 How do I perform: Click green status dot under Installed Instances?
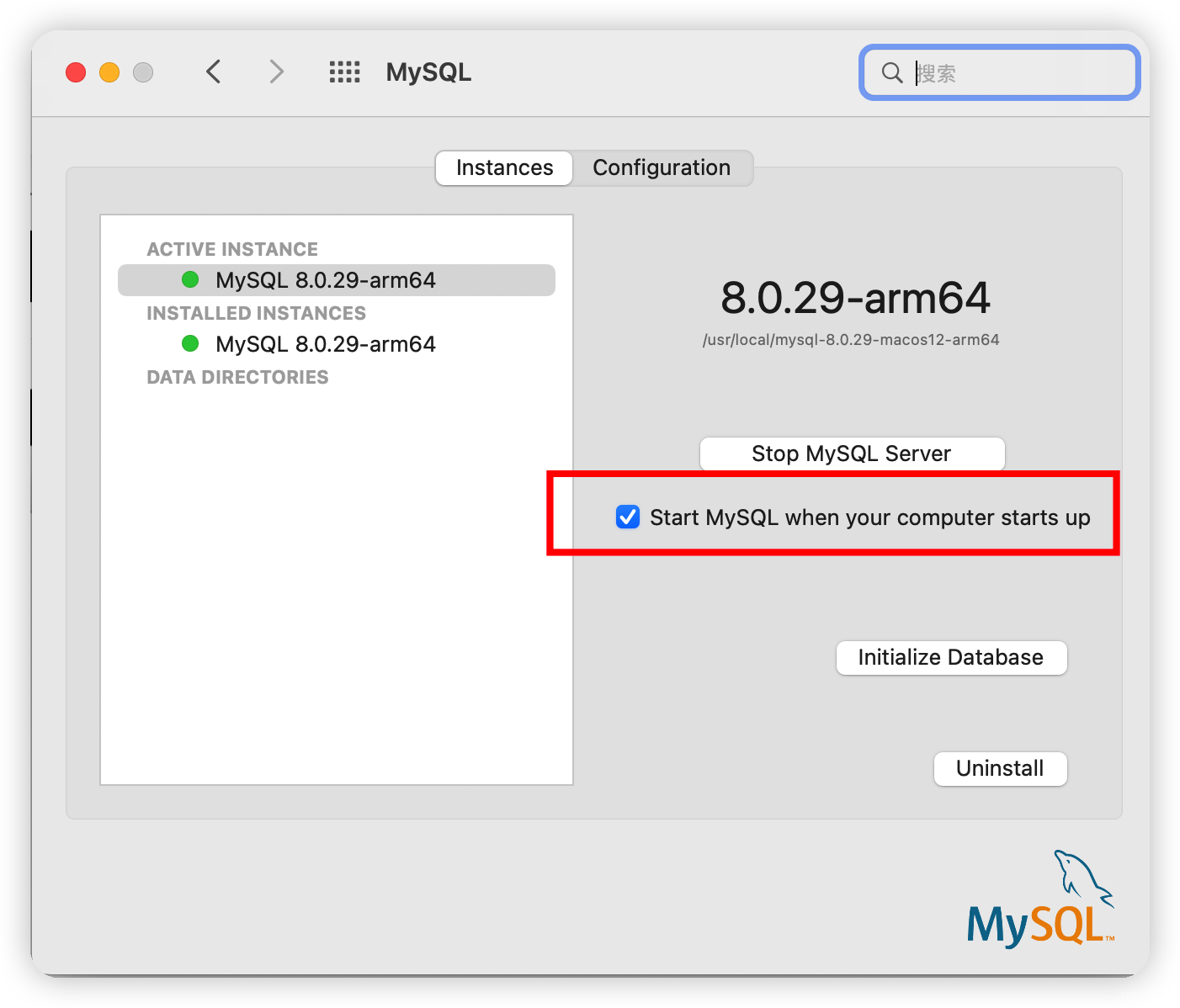(190, 343)
